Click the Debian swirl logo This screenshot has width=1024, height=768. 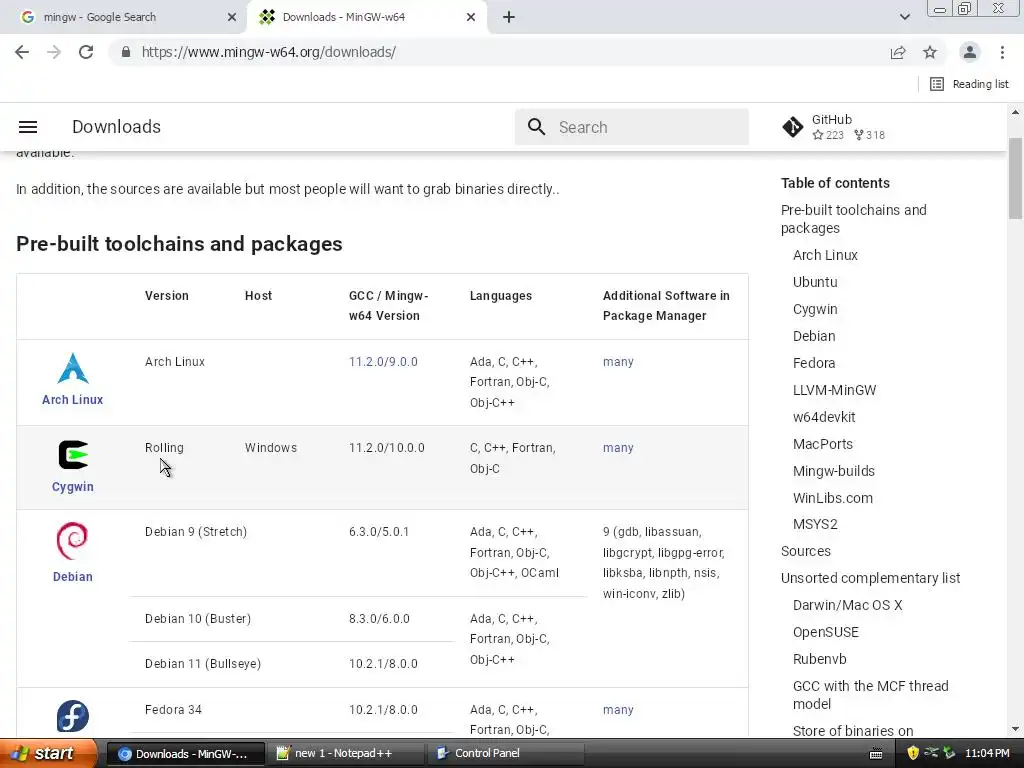tap(72, 541)
